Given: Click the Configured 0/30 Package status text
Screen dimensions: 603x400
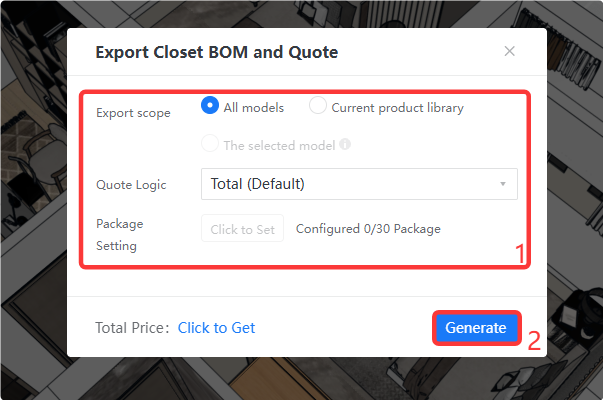Looking at the screenshot, I should tap(368, 229).
